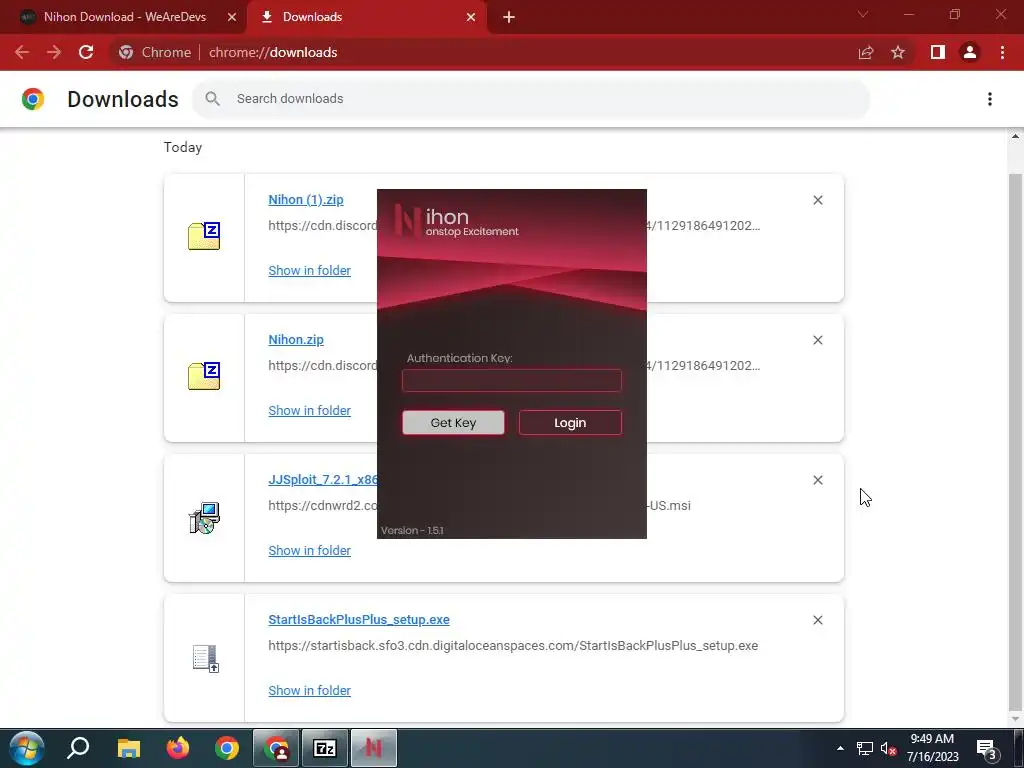The width and height of the screenshot is (1024, 768).
Task: Remove JJSploit entry from downloads list
Action: pos(818,480)
